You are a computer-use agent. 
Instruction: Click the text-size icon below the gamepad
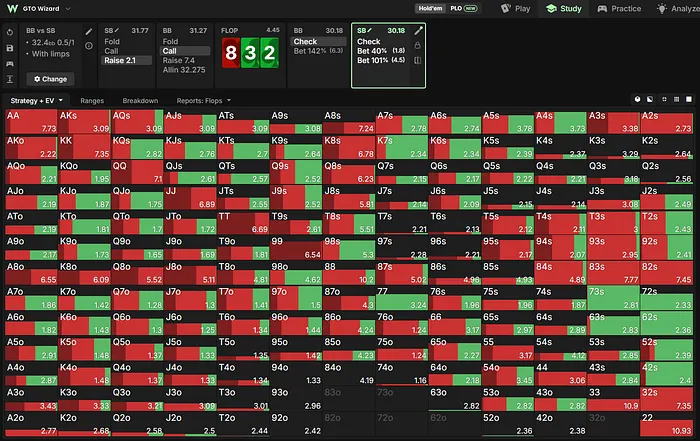pos(10,79)
